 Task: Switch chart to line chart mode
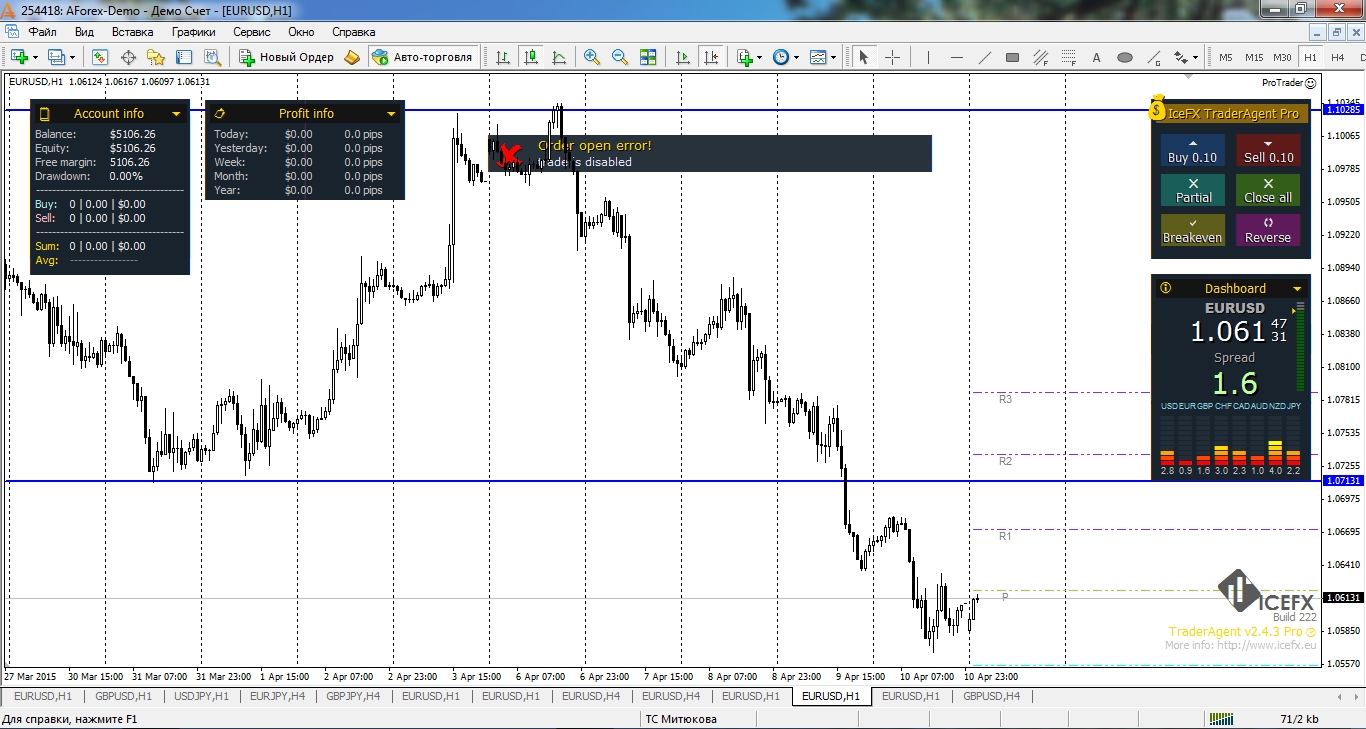(x=559, y=57)
